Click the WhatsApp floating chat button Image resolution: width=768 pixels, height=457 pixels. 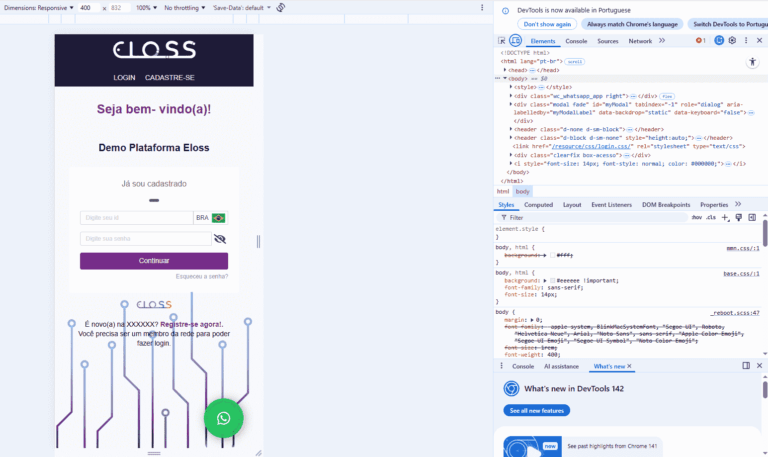(x=223, y=418)
